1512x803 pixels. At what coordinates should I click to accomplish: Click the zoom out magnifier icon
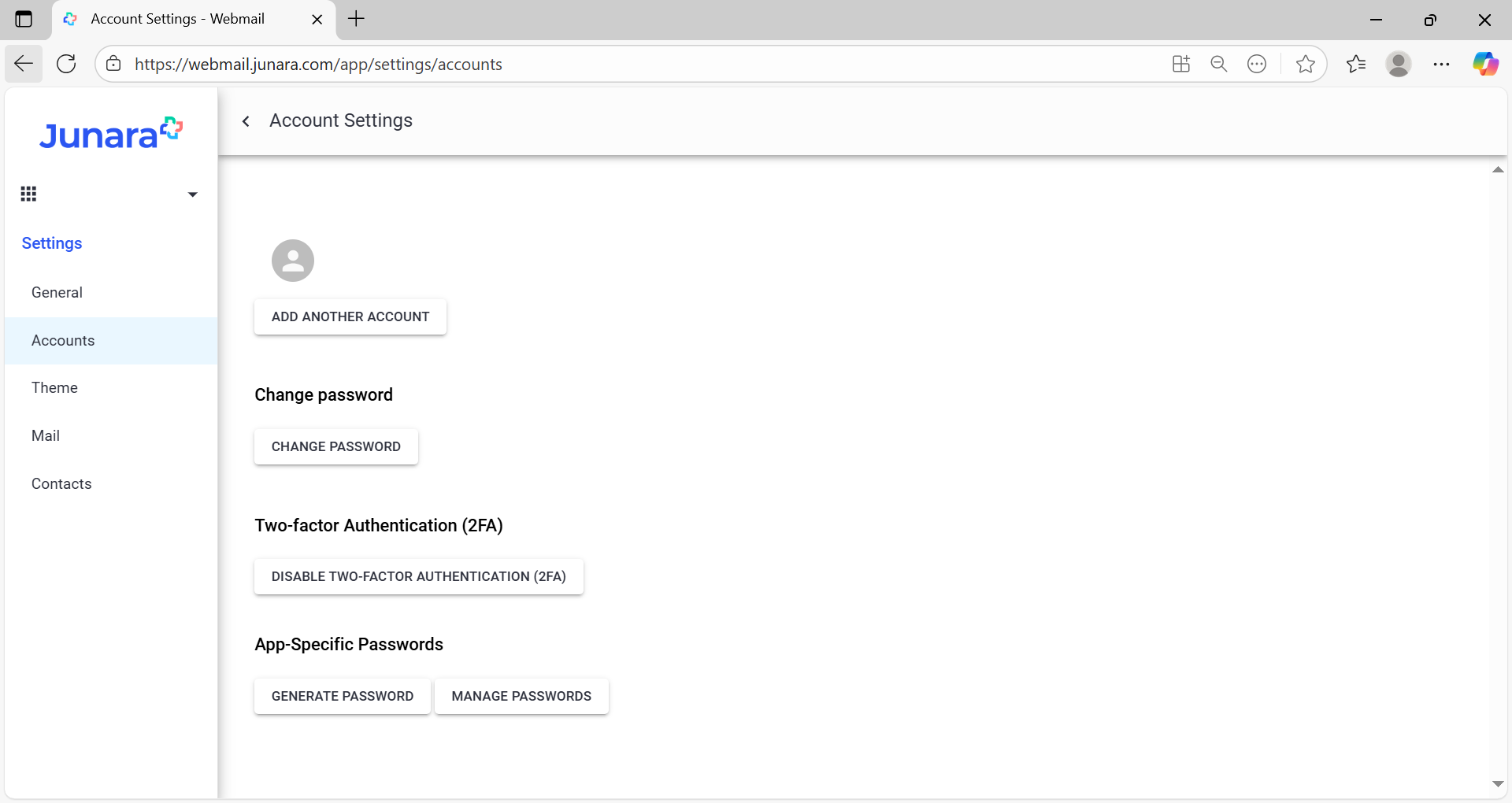pyautogui.click(x=1219, y=64)
